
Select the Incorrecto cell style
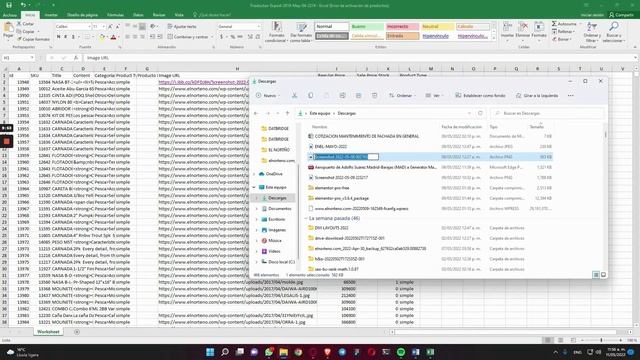[402, 27]
